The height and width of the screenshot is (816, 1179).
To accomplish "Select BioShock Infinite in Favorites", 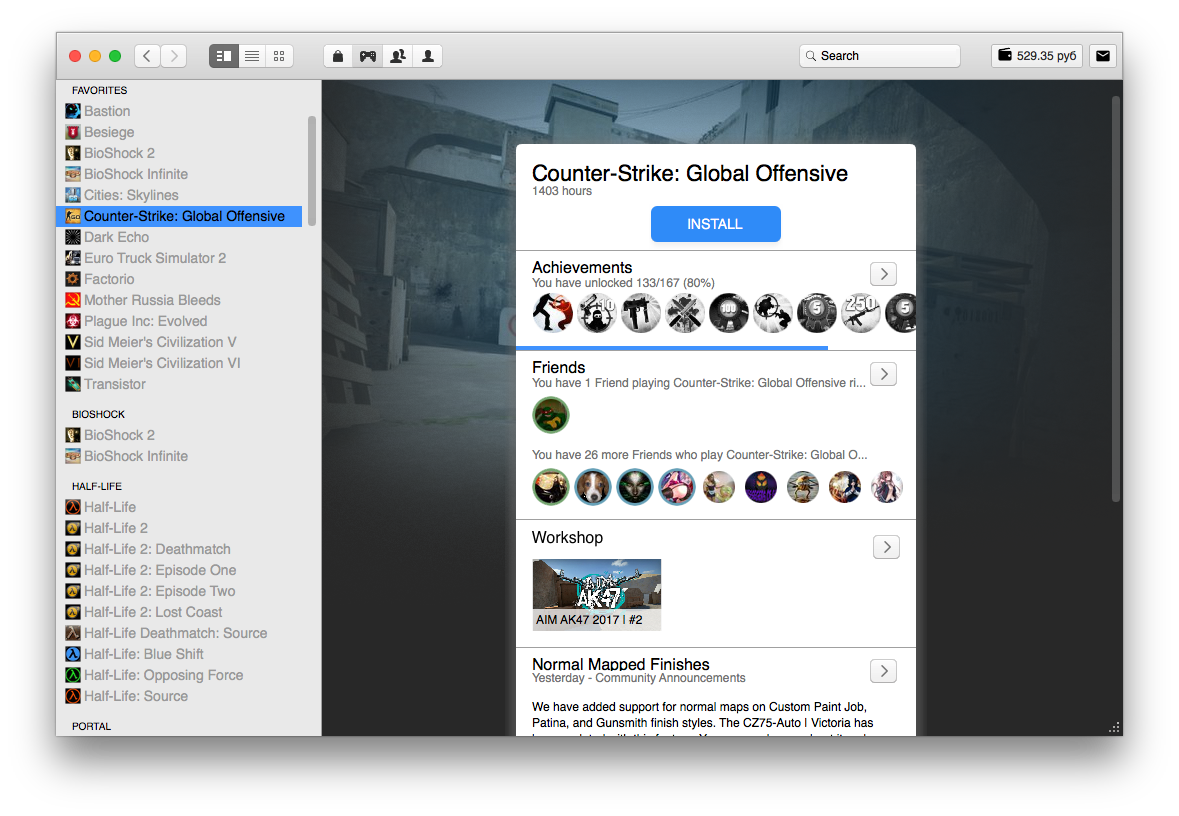I will [179, 174].
